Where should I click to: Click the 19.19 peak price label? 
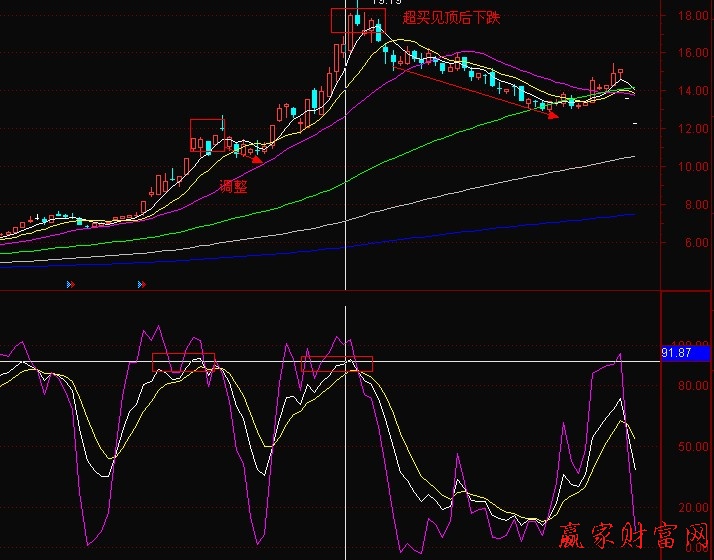(x=381, y=3)
